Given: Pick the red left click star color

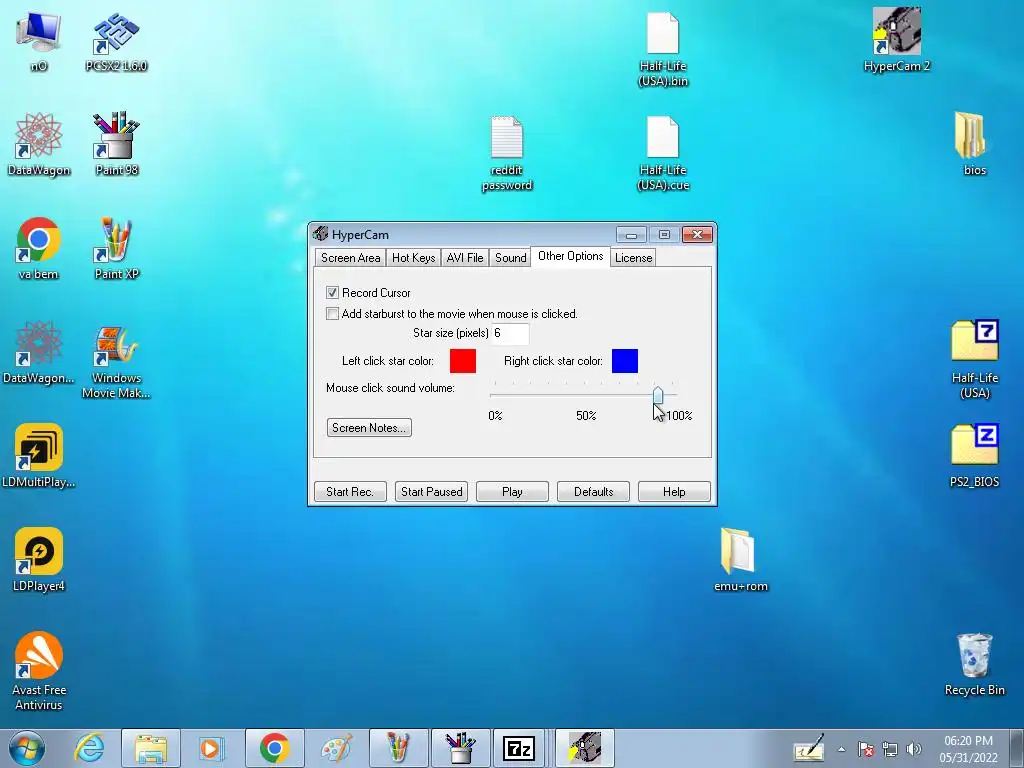Looking at the screenshot, I should click(x=463, y=360).
